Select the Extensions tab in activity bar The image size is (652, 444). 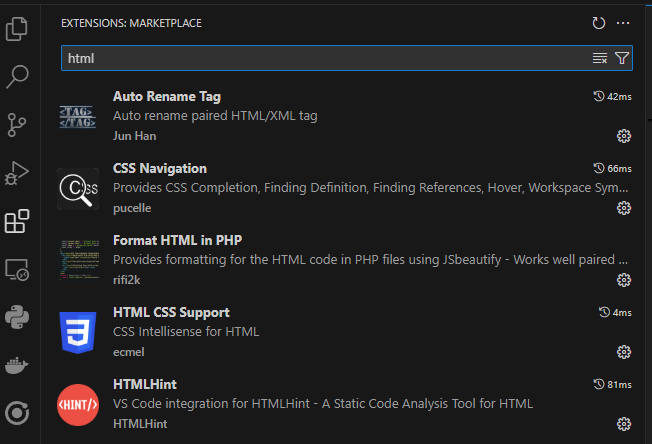[18, 221]
